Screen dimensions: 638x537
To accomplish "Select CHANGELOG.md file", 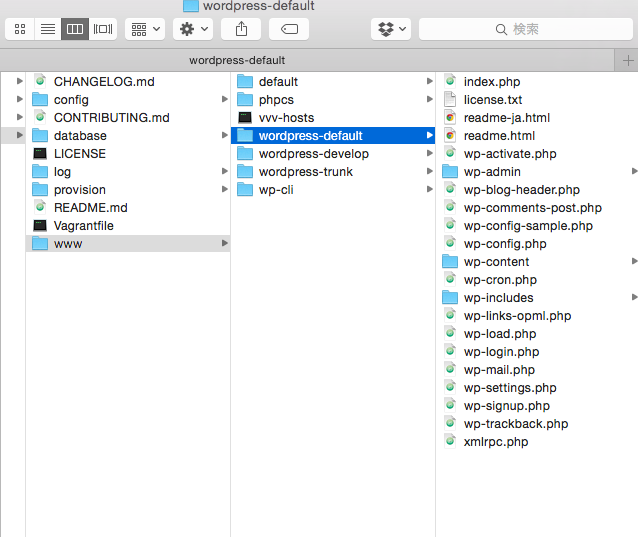I will (x=128, y=82).
